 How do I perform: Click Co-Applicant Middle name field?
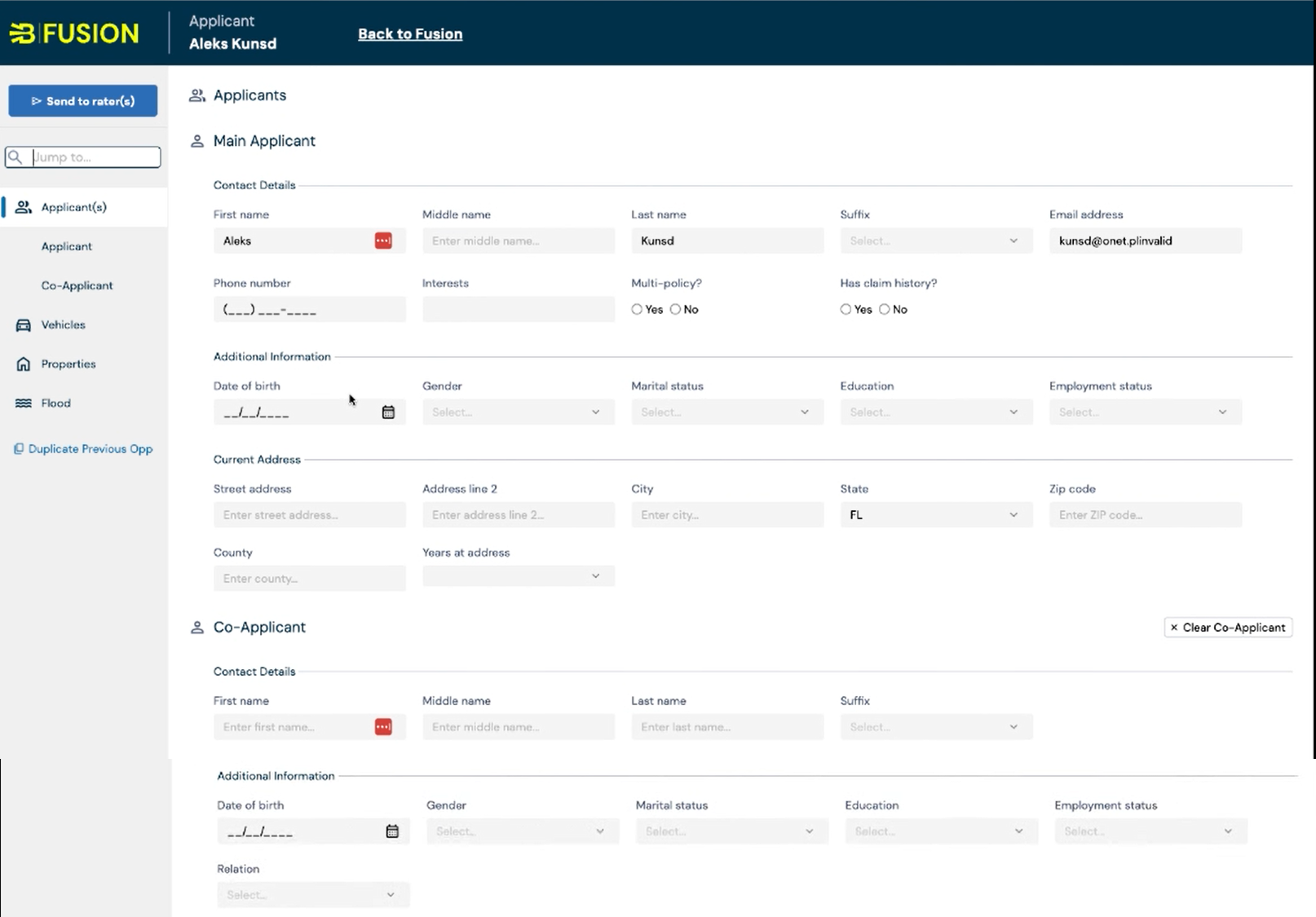tap(519, 727)
